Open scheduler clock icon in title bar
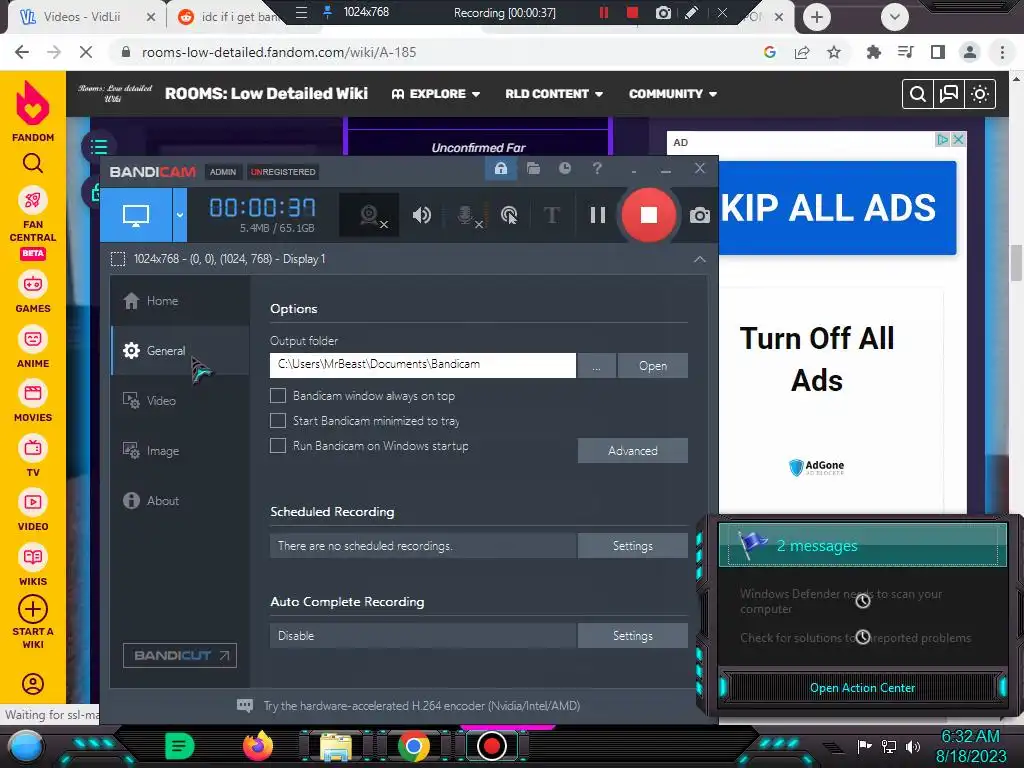This screenshot has height=768, width=1024. 565,168
